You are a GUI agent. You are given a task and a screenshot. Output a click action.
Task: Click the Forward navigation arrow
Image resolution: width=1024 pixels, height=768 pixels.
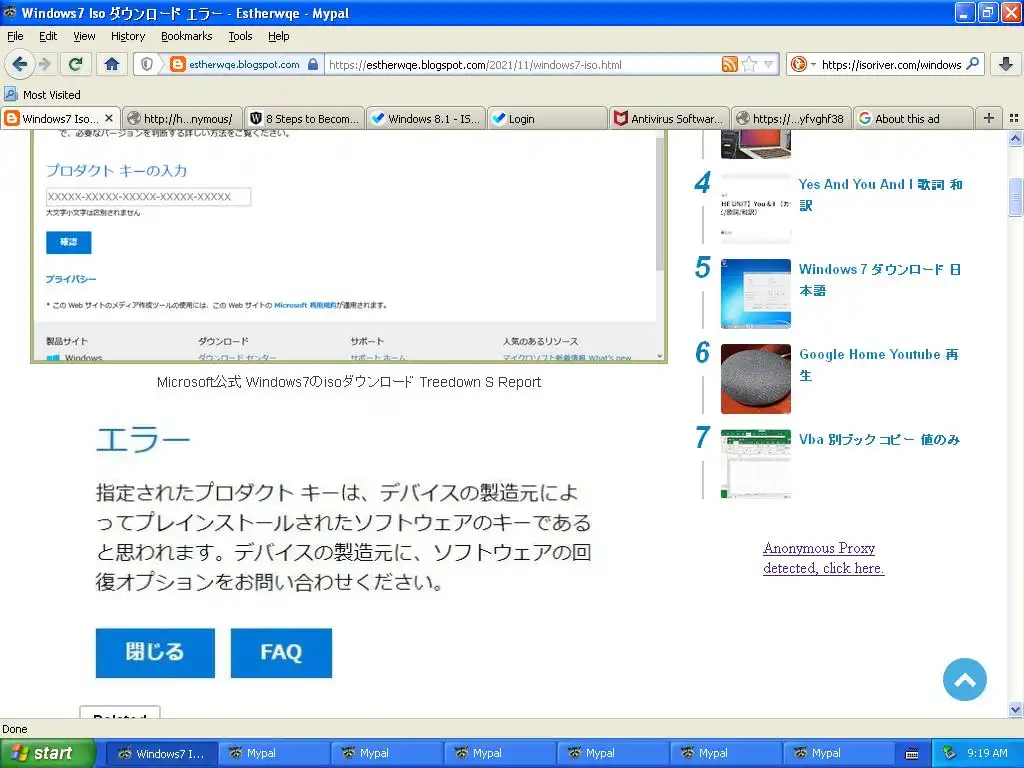(x=44, y=64)
